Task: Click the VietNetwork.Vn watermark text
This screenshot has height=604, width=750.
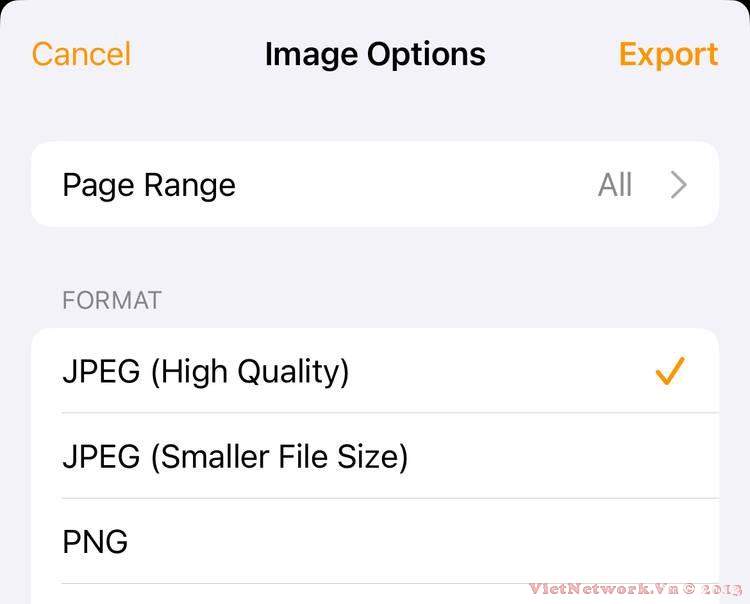Action: pos(605,589)
